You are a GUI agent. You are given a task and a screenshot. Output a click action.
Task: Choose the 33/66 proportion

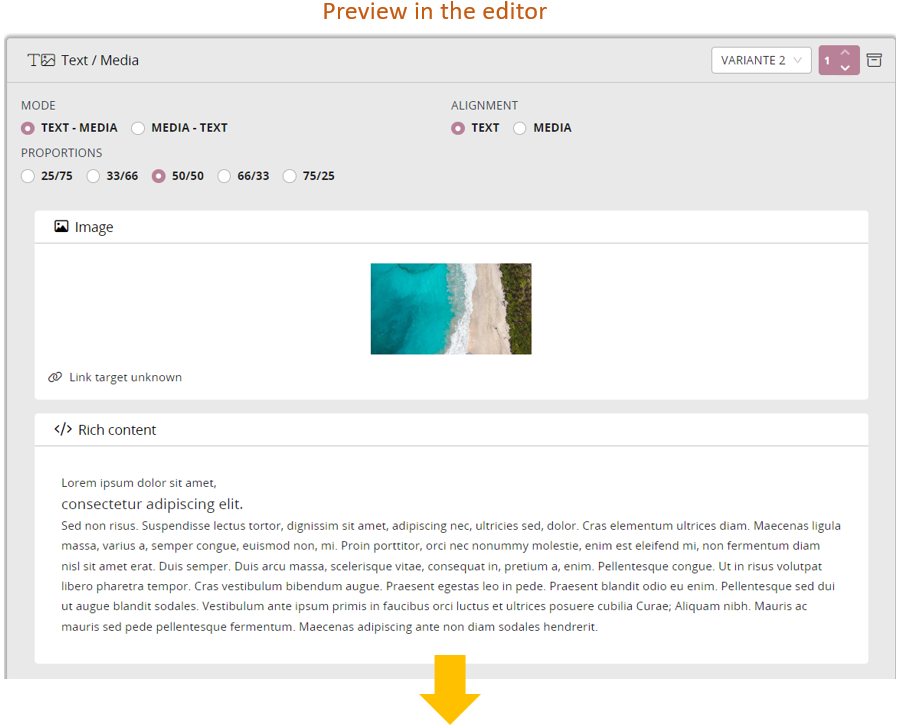[x=93, y=176]
